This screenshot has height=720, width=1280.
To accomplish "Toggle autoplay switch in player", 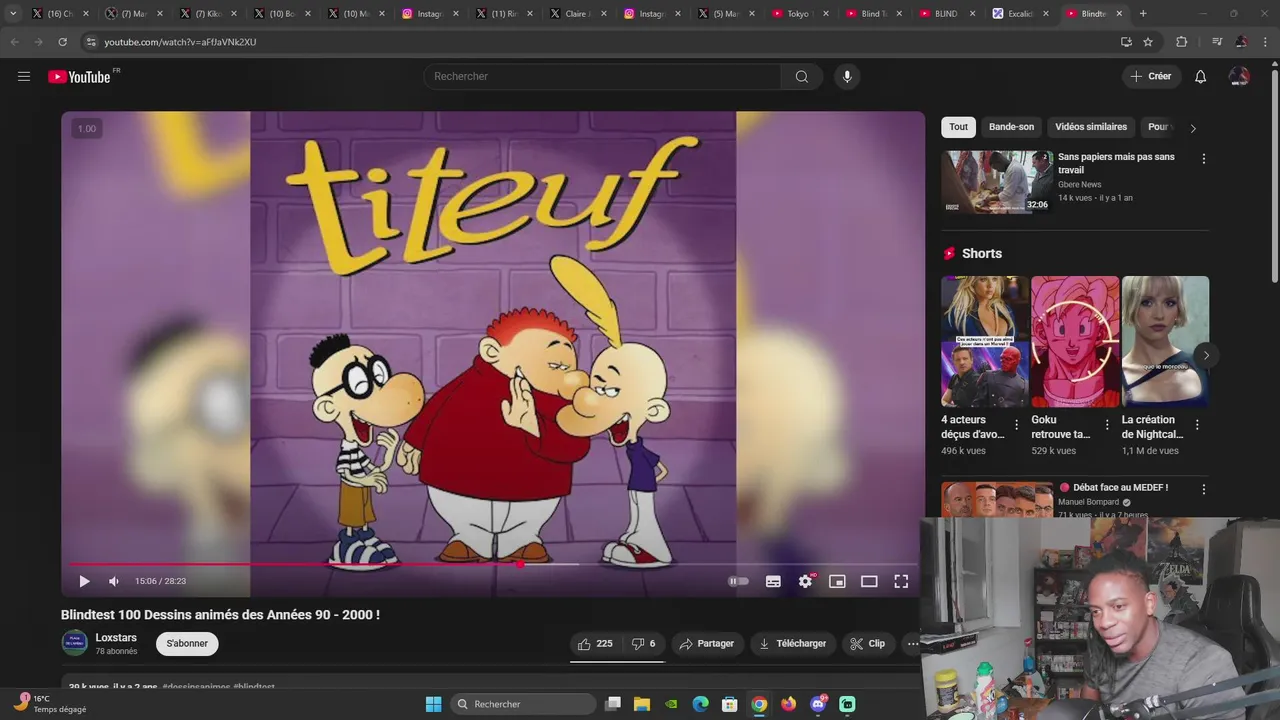I will (738, 581).
